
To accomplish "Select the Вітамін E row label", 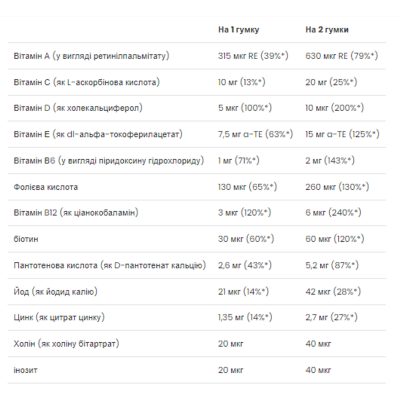I will 98,134.
